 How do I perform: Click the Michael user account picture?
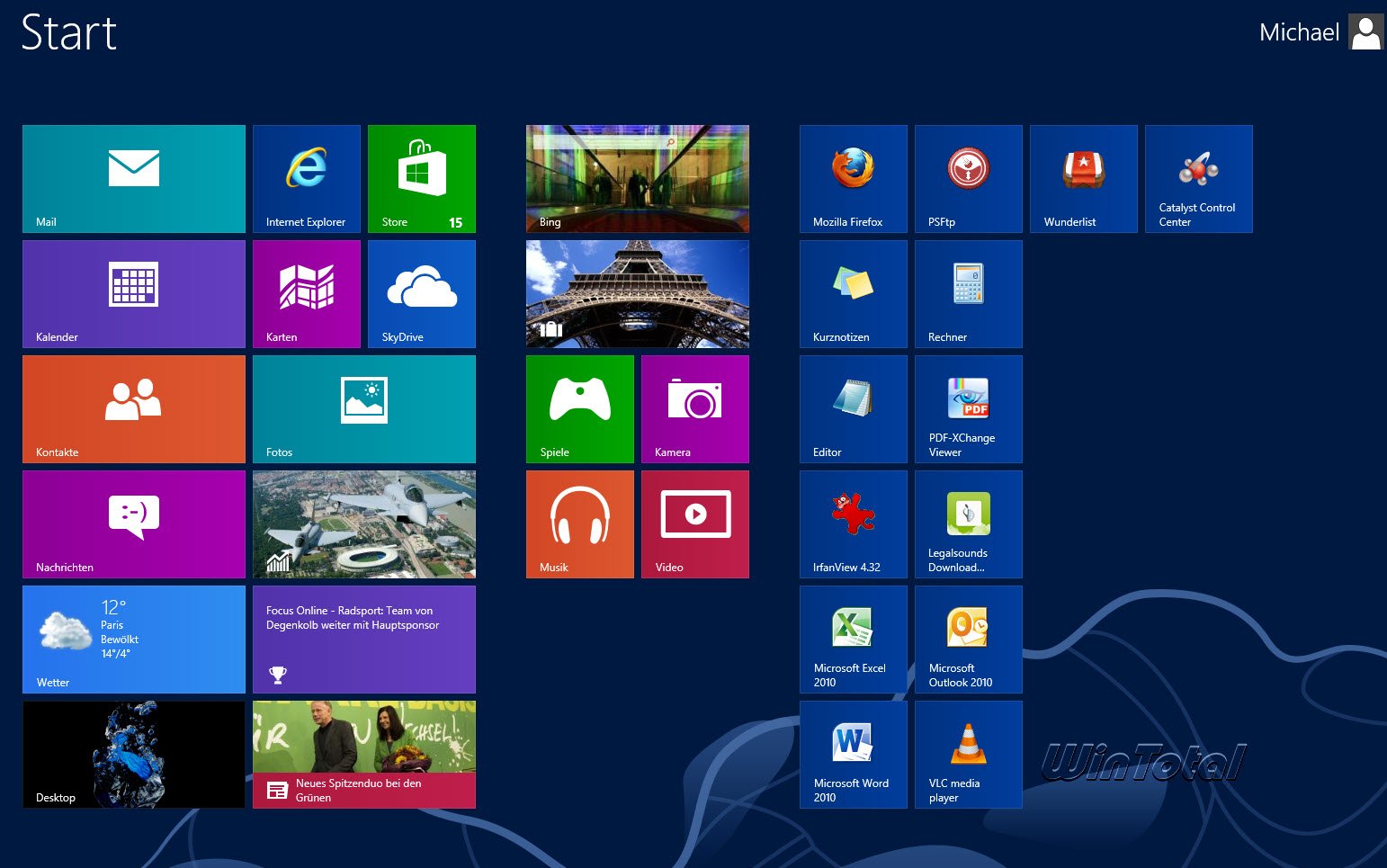1365,32
